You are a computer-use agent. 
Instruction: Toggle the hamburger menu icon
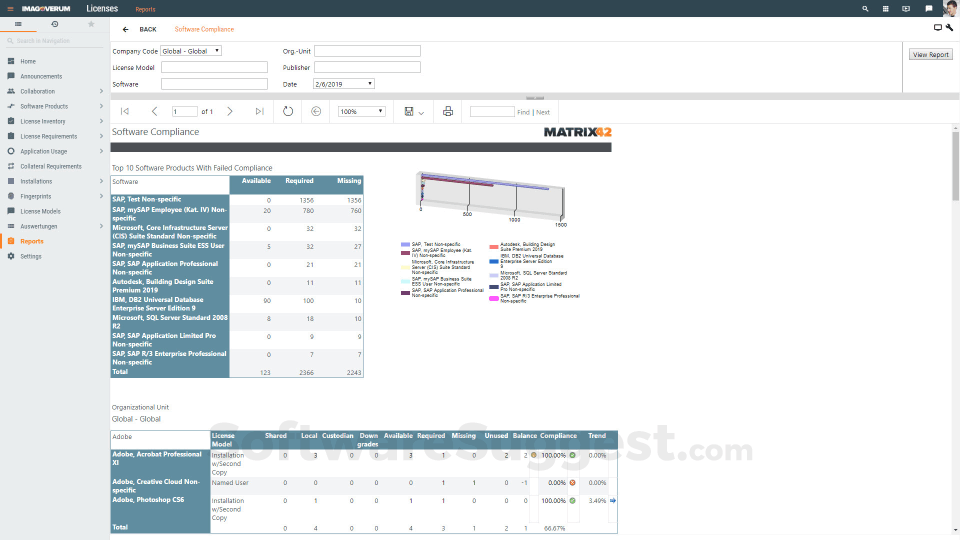pyautogui.click(x=18, y=23)
